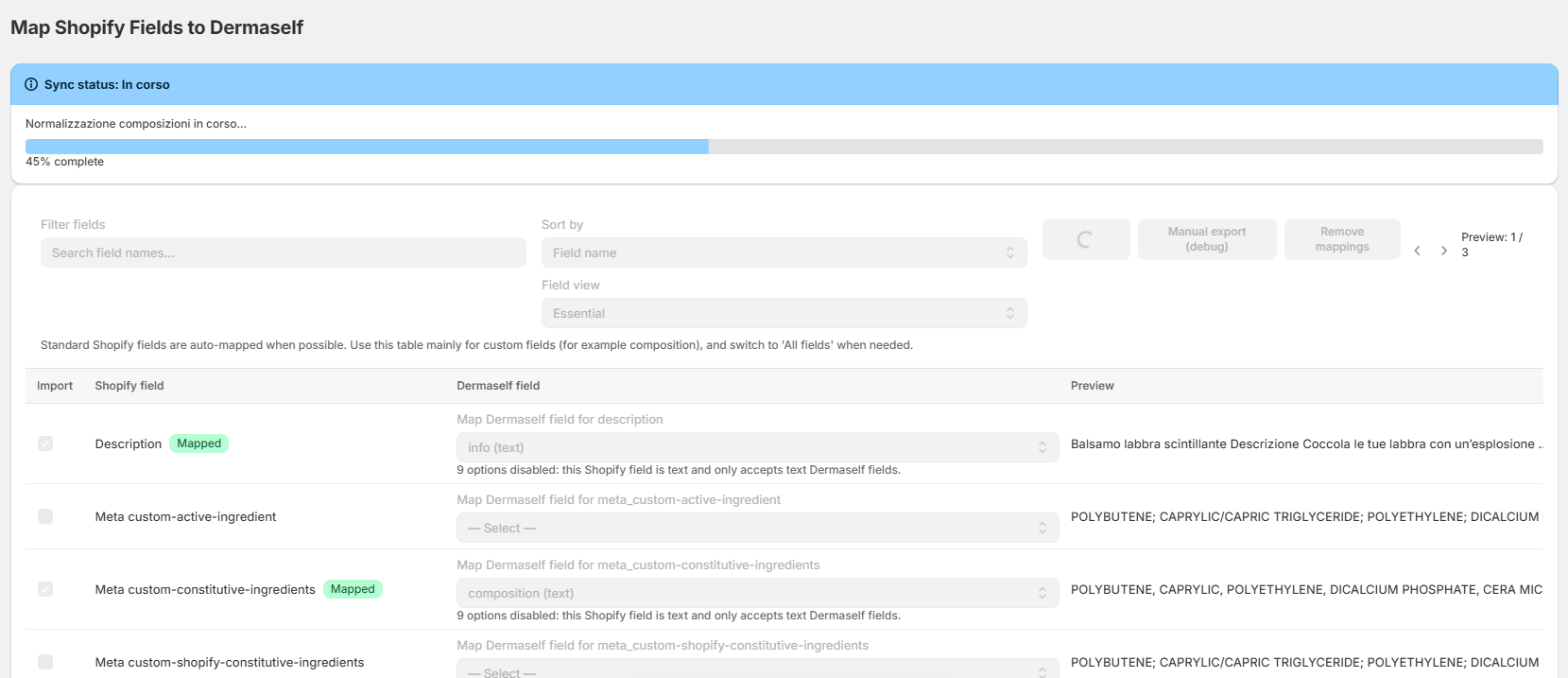Screen dimensions: 1568x678
Task: Click the Balsamo labbra scintillante preview text
Action: click(x=1309, y=443)
